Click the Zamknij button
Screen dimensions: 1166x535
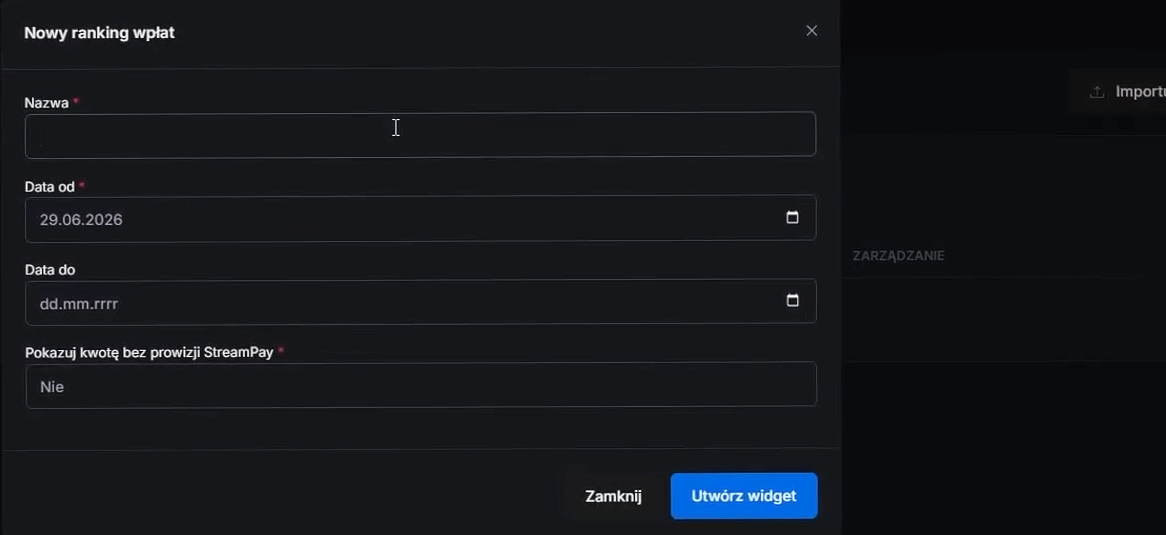(613, 496)
